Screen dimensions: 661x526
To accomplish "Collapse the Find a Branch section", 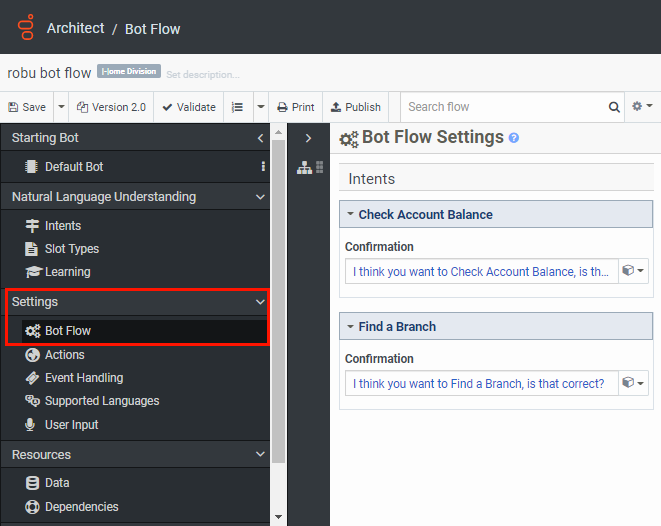I will pos(350,326).
